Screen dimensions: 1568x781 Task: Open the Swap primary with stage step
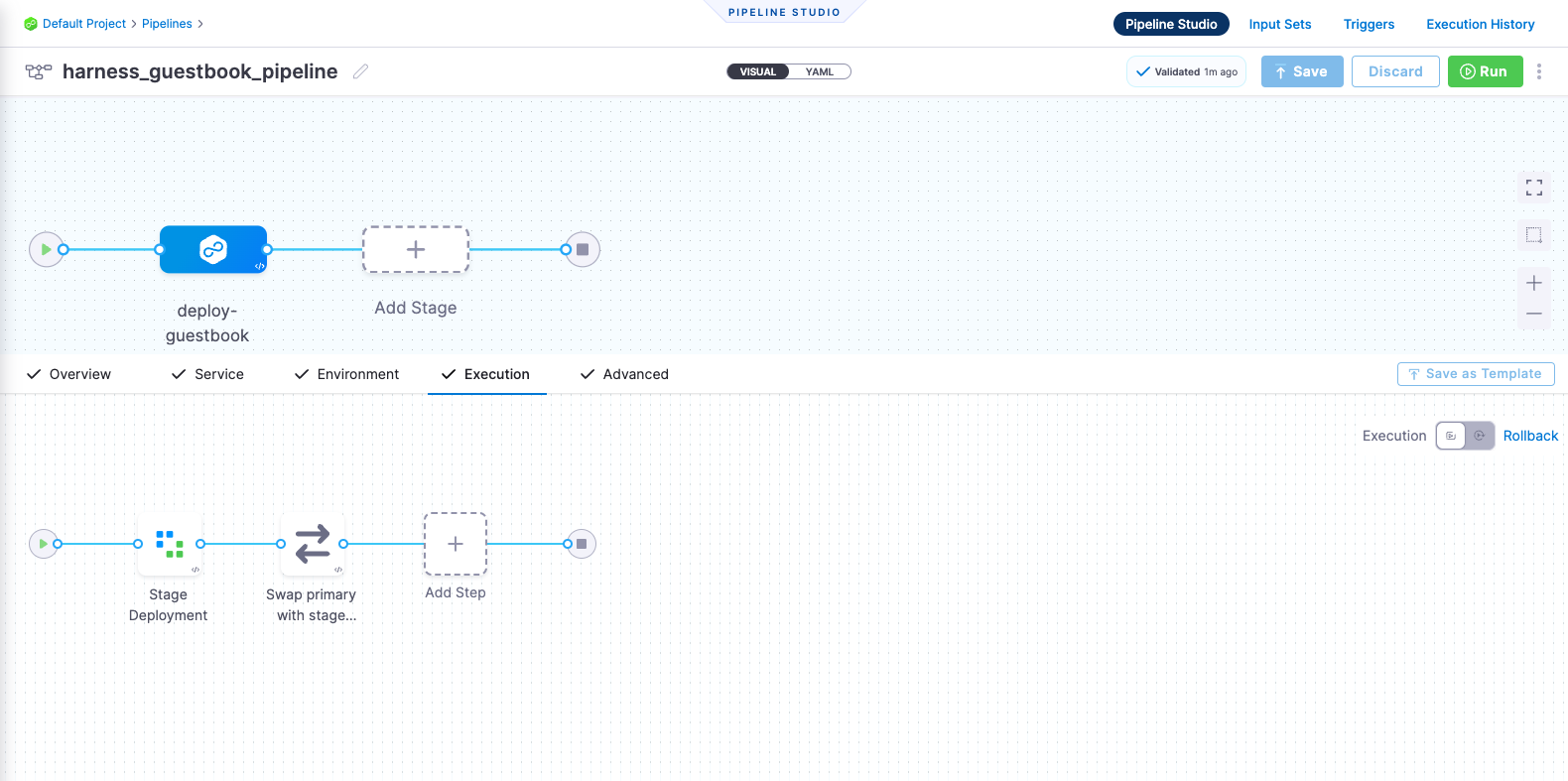pos(313,544)
